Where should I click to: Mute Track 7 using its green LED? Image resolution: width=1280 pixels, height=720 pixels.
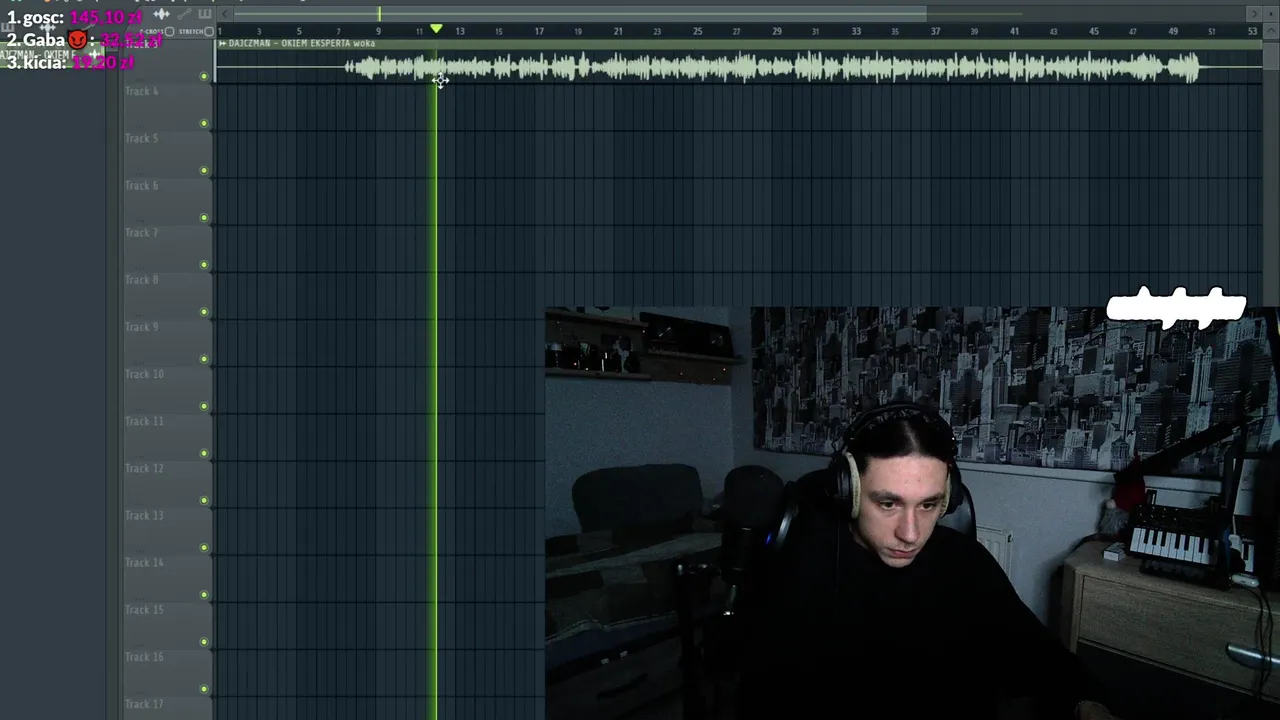click(204, 264)
